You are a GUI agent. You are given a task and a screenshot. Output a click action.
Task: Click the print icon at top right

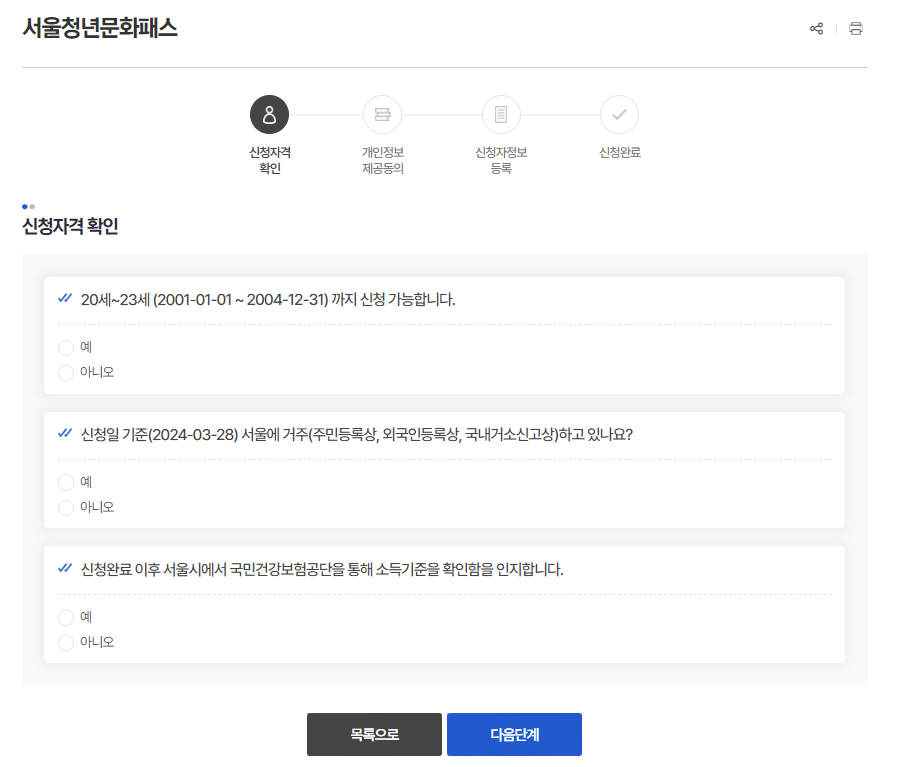point(856,28)
